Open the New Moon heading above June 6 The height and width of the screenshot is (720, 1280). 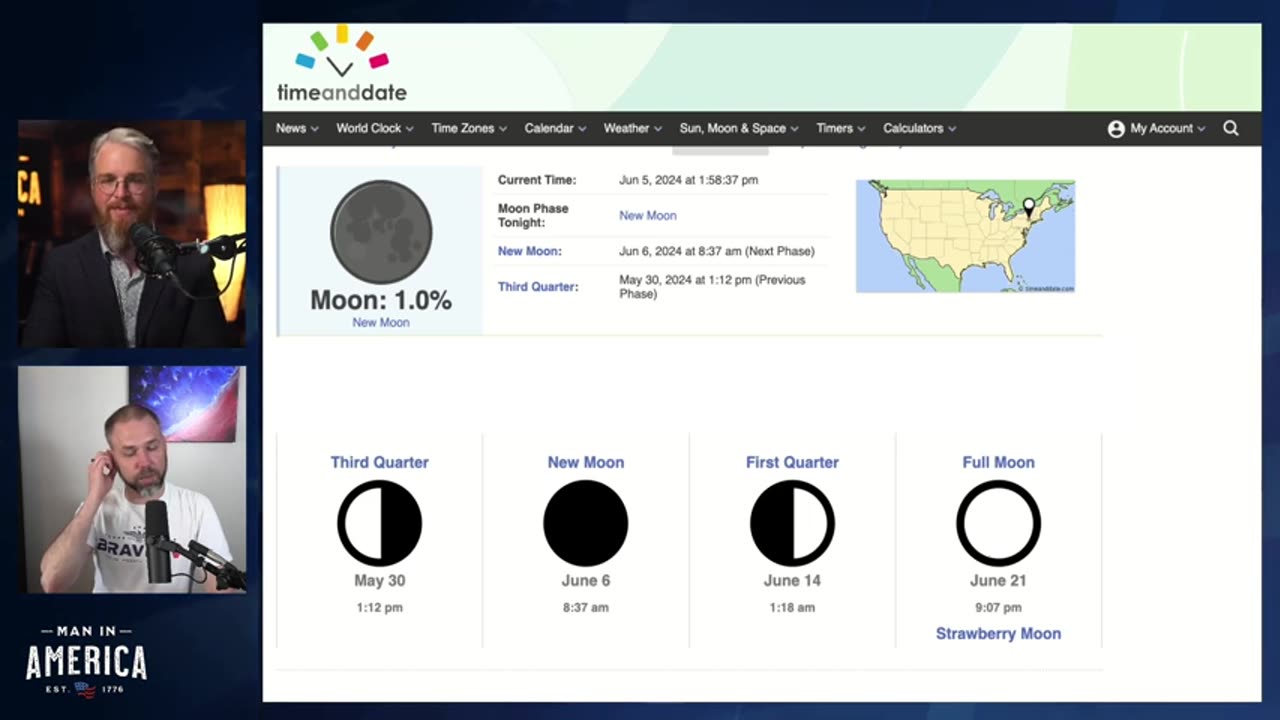pyautogui.click(x=586, y=462)
